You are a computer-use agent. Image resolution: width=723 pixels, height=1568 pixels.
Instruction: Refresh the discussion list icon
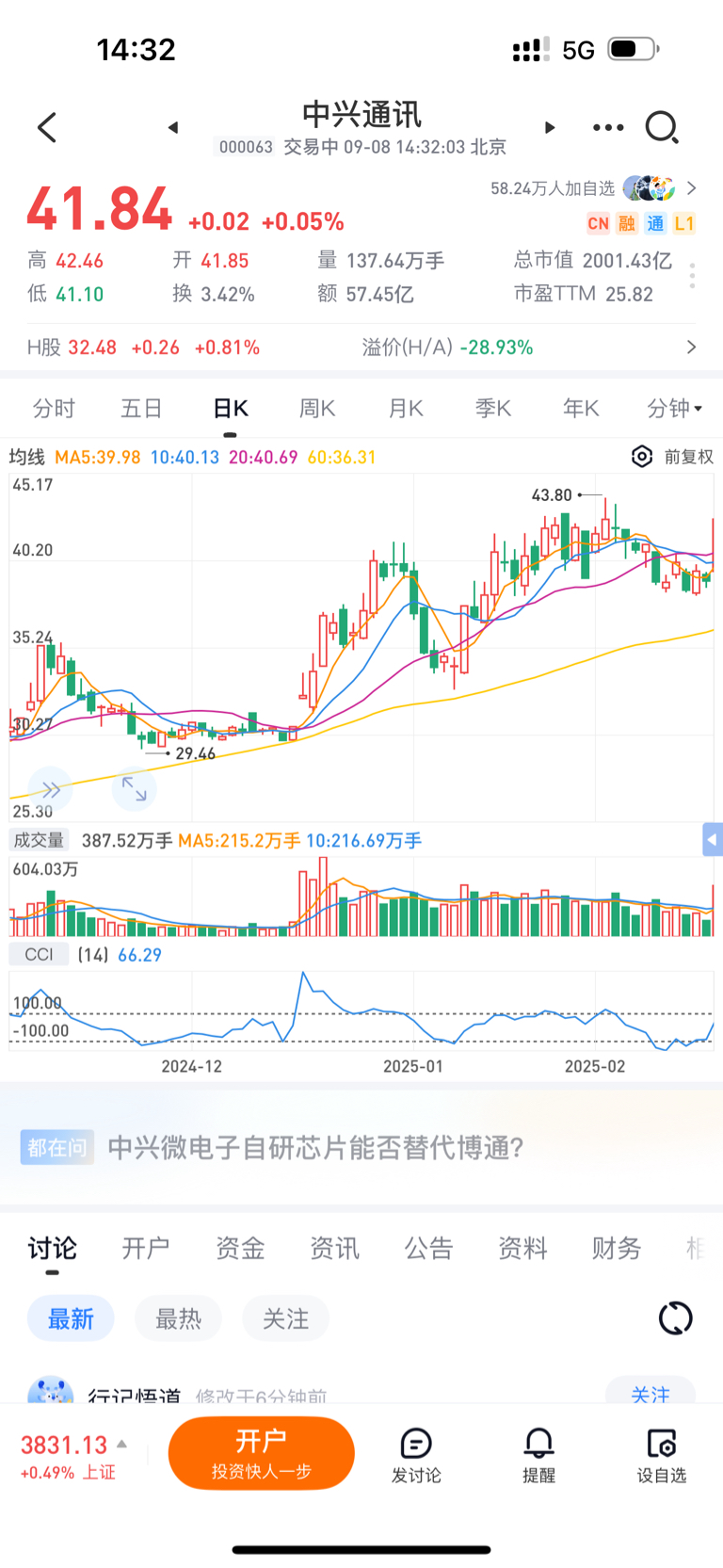point(675,1317)
